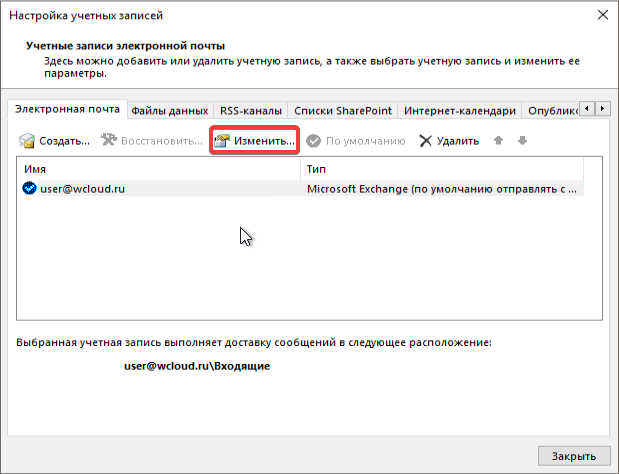This screenshot has width=619, height=474.
Task: Move account down with down arrow
Action: [x=522, y=141]
